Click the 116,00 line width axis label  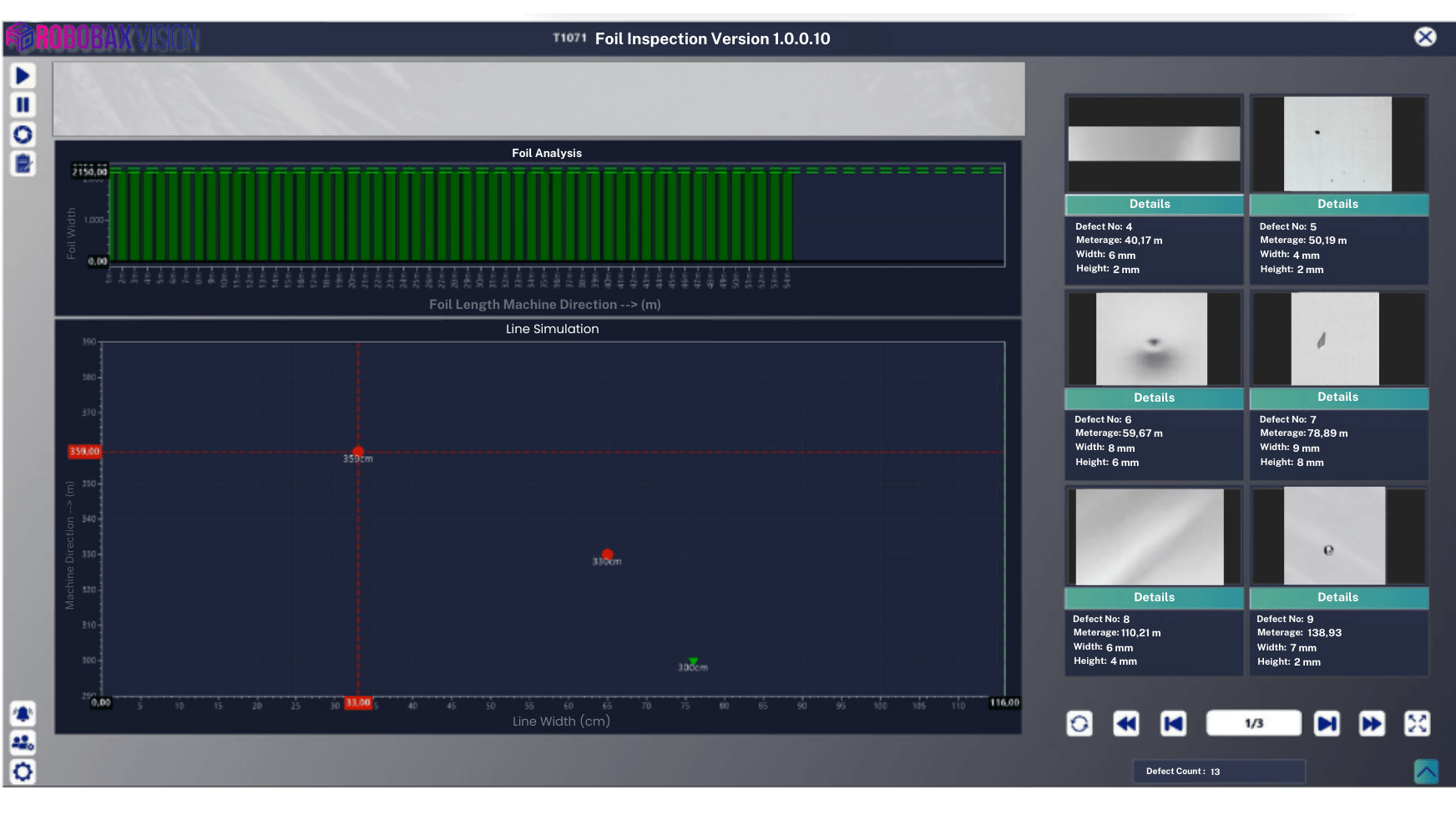pyautogui.click(x=1004, y=703)
